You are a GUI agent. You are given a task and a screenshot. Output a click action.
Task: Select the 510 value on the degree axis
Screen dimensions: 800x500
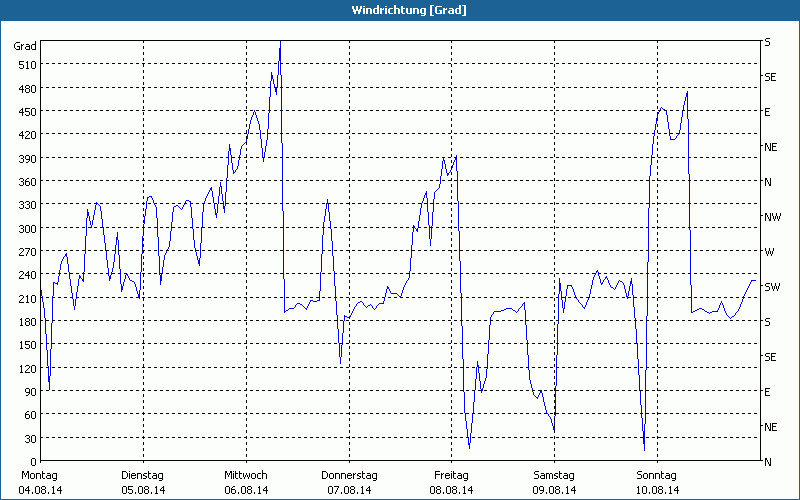point(28,65)
